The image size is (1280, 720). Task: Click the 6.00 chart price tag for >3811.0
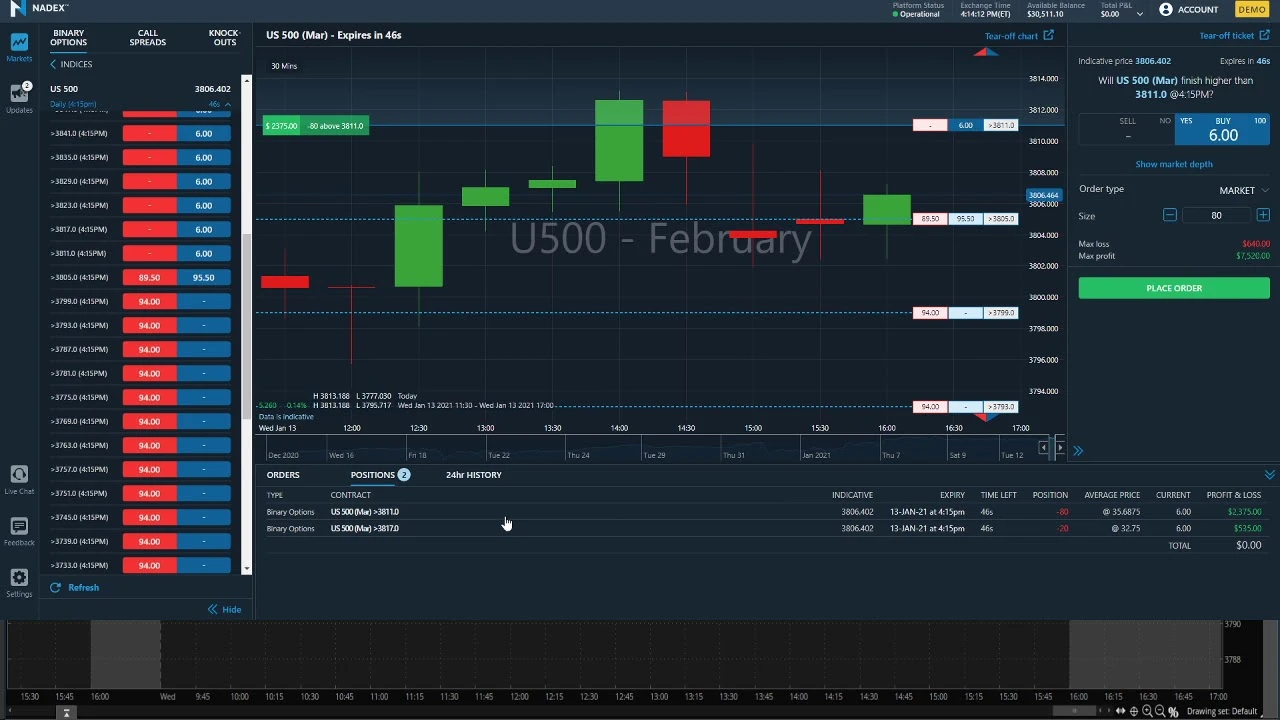(x=965, y=126)
